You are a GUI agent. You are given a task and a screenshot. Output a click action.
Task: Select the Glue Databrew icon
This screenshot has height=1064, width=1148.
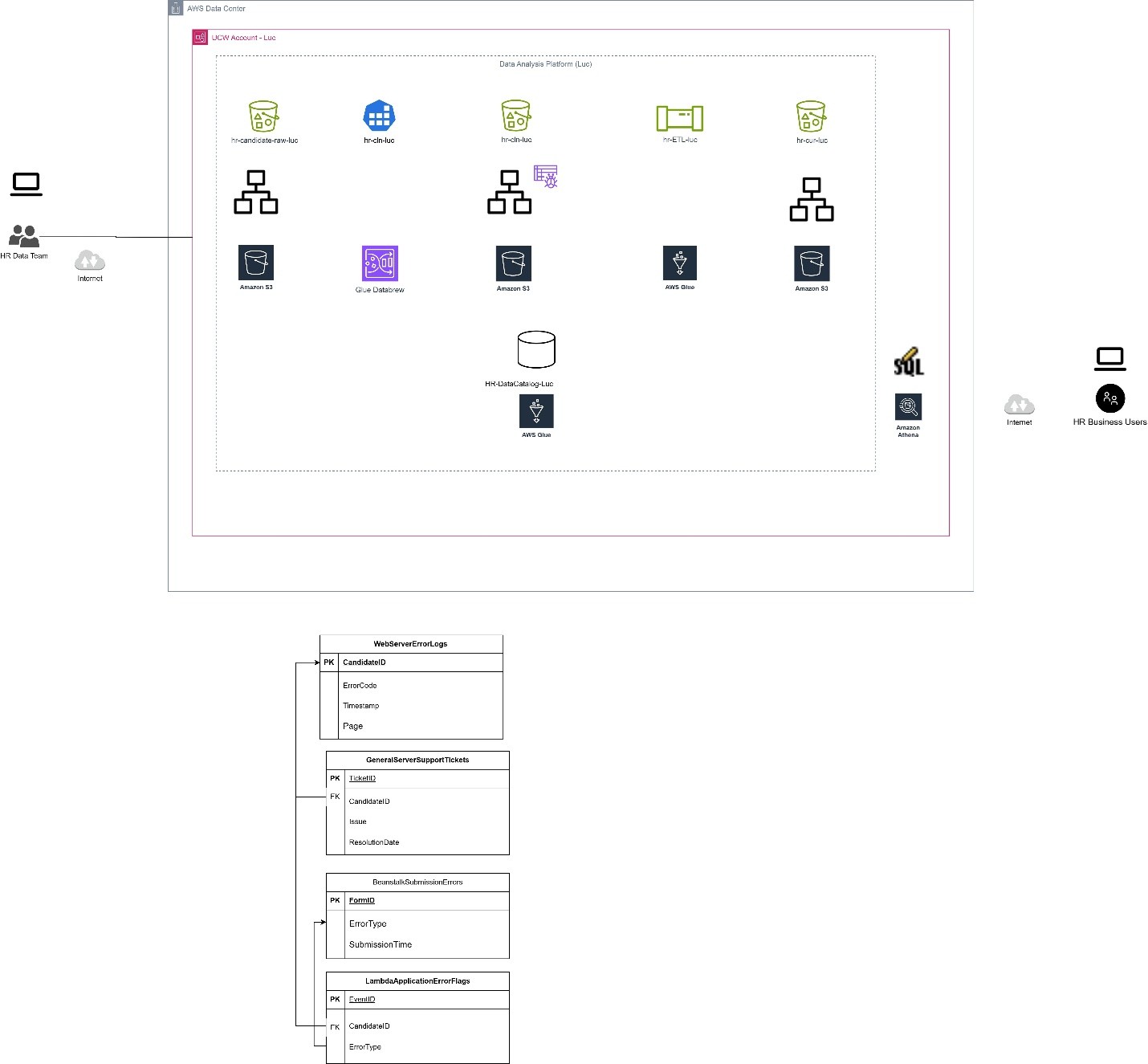pyautogui.click(x=380, y=263)
